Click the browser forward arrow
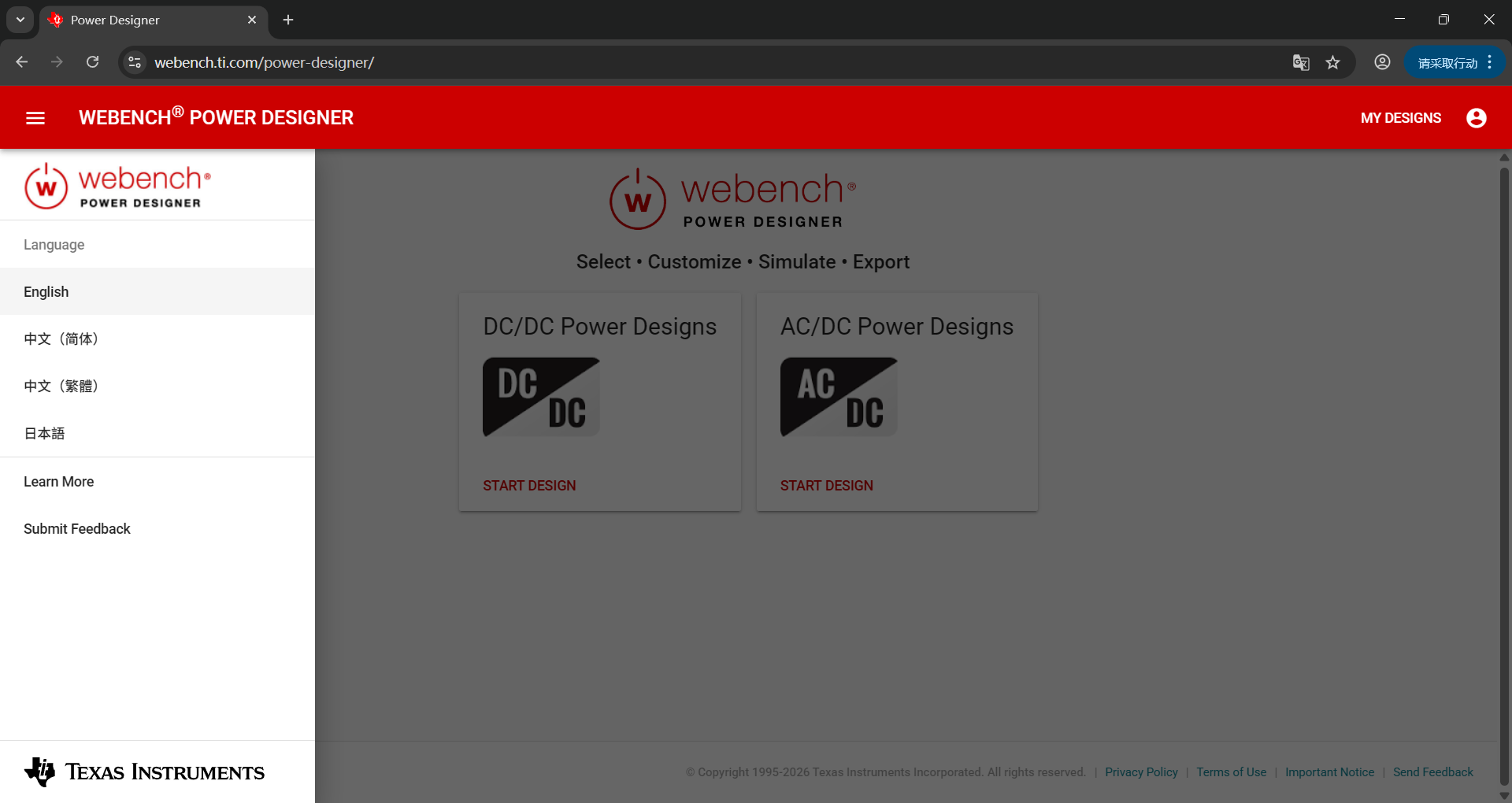This screenshot has height=803, width=1512. 57,62
